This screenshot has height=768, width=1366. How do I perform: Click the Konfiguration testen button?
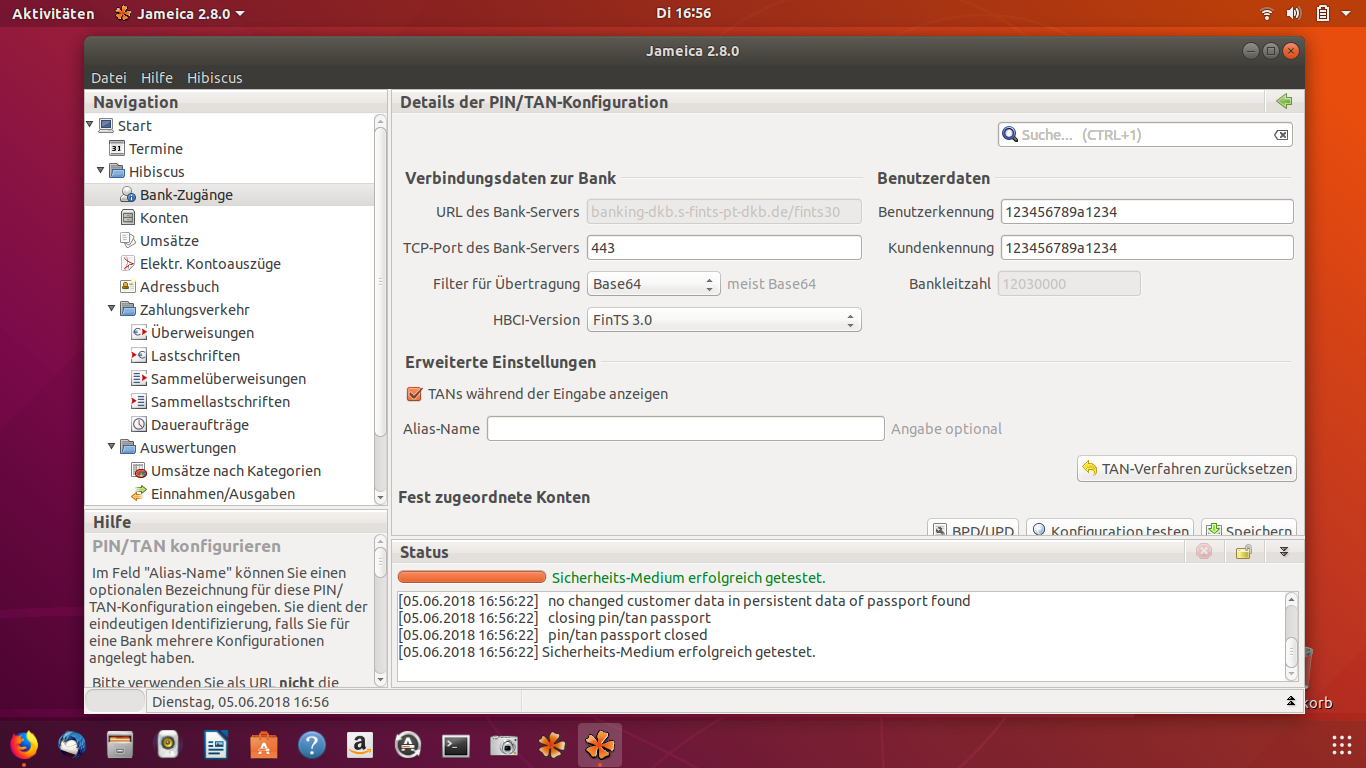(1110, 529)
